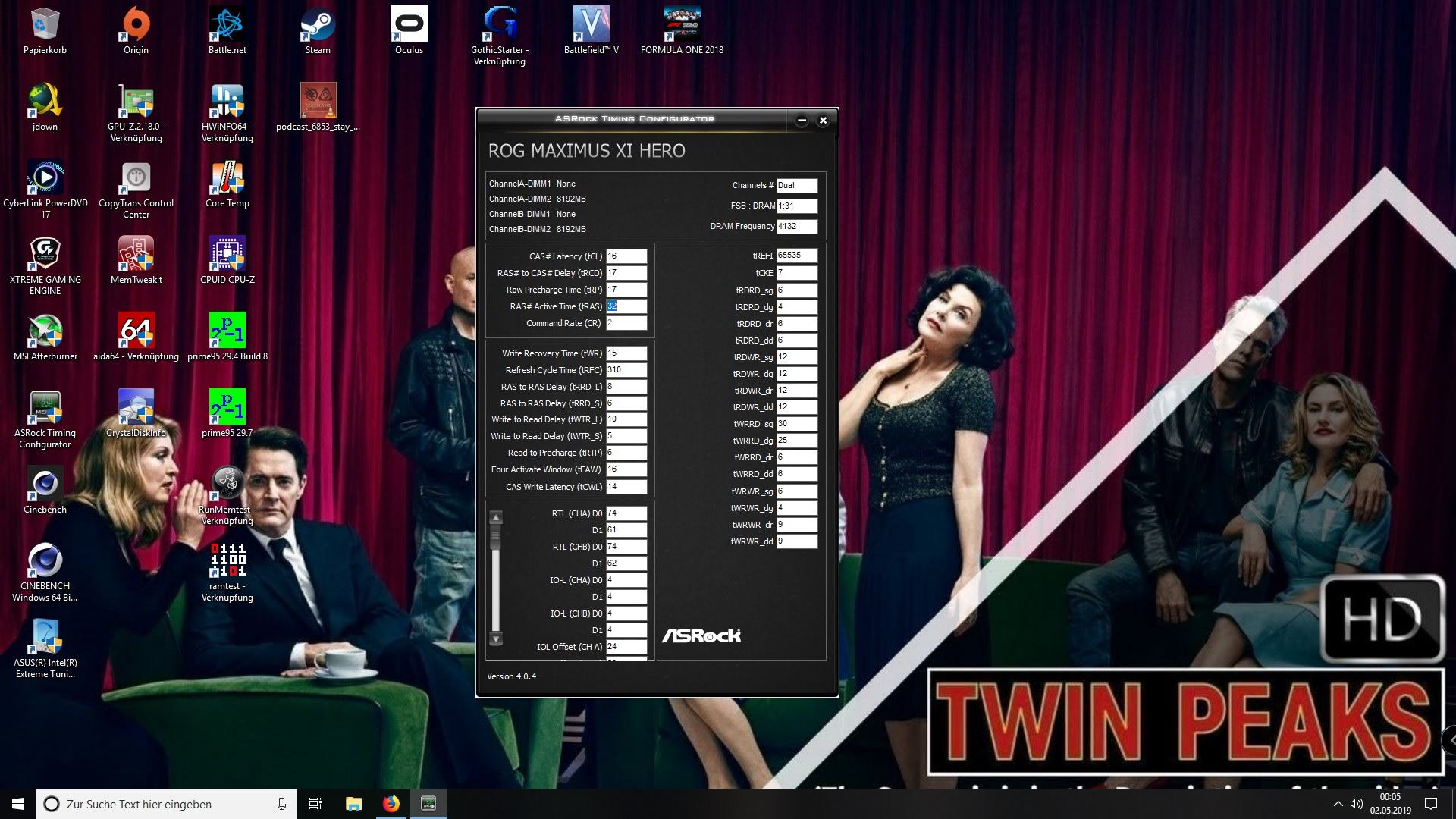1456x819 pixels.
Task: Open the GPU-Z 2.18.0 shortcut
Action: (136, 113)
